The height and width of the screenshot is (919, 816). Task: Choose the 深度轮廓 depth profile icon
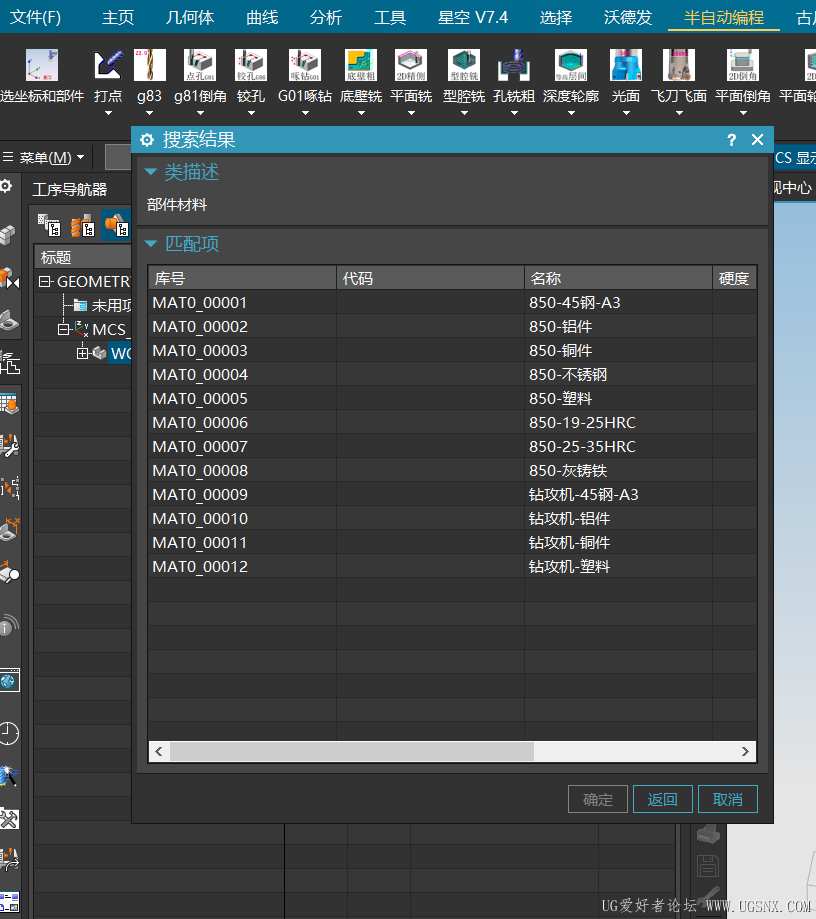click(571, 65)
